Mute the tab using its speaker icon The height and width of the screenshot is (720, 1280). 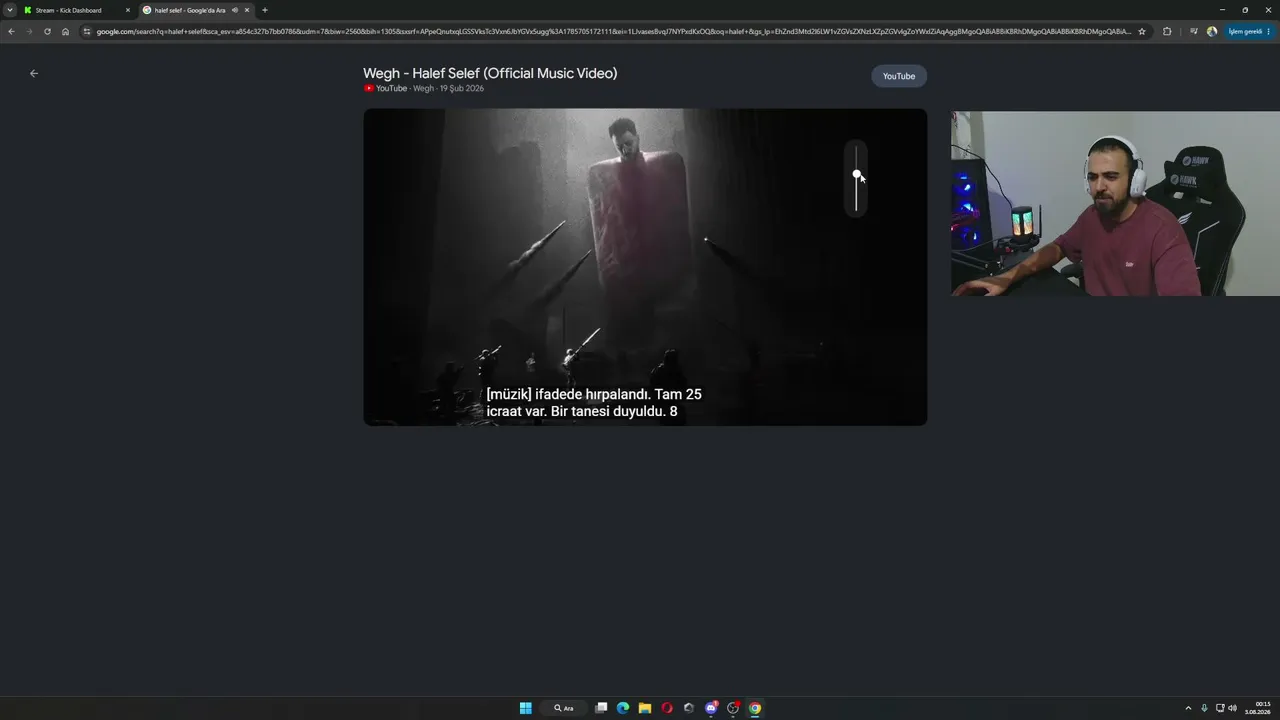pos(235,10)
